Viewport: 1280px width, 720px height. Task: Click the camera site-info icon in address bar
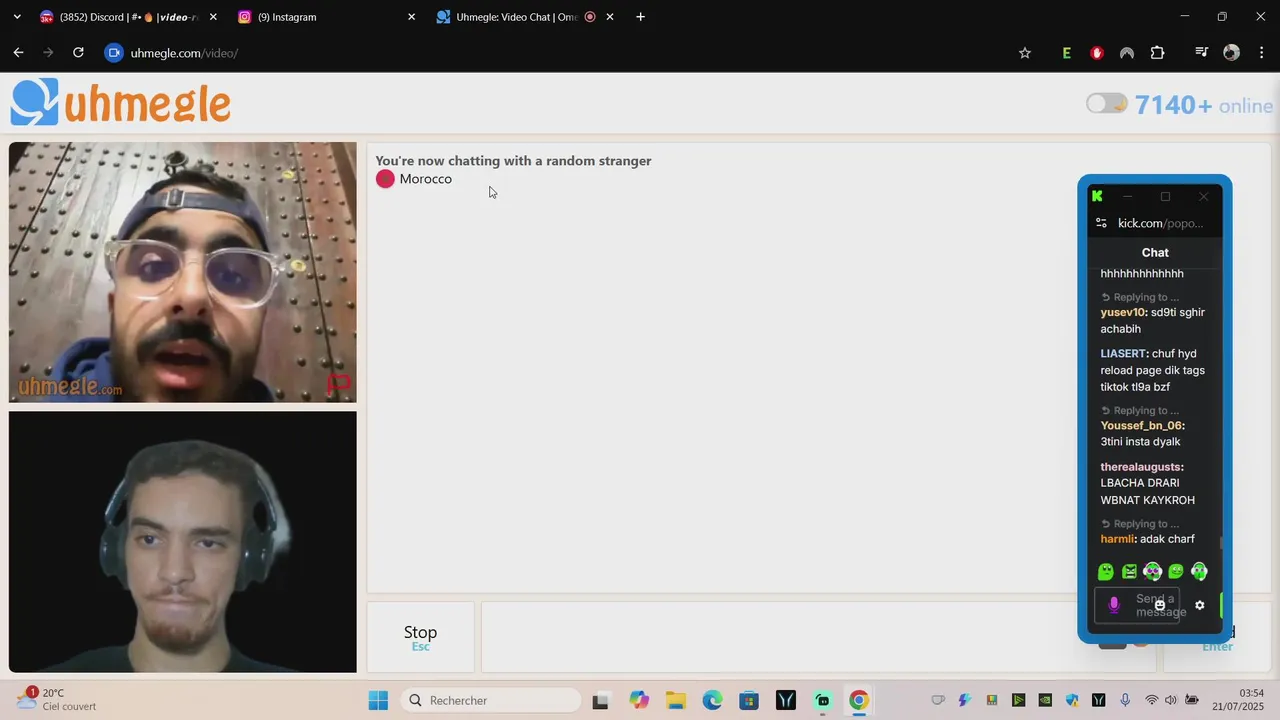point(114,53)
